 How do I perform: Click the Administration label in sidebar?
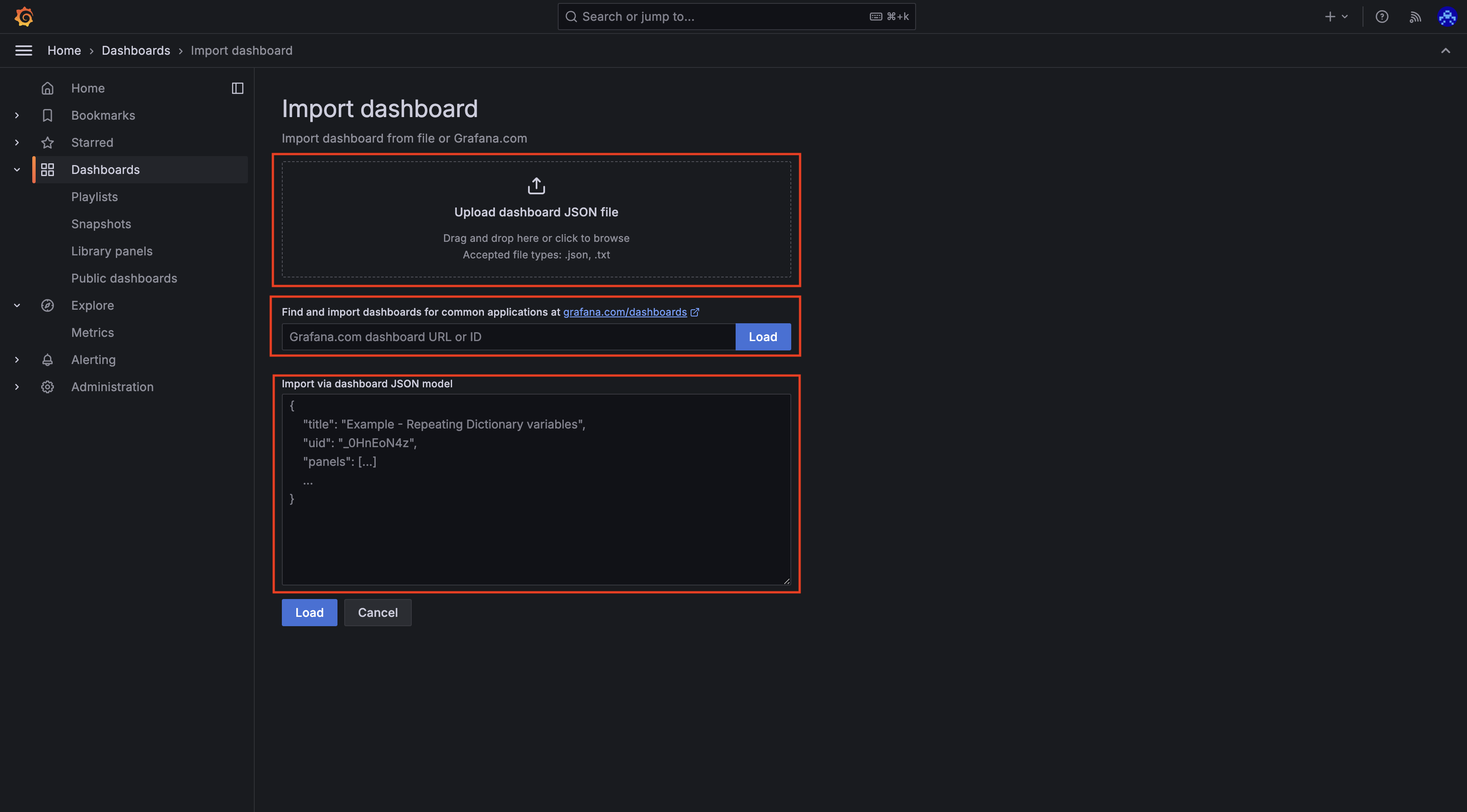pyautogui.click(x=112, y=387)
